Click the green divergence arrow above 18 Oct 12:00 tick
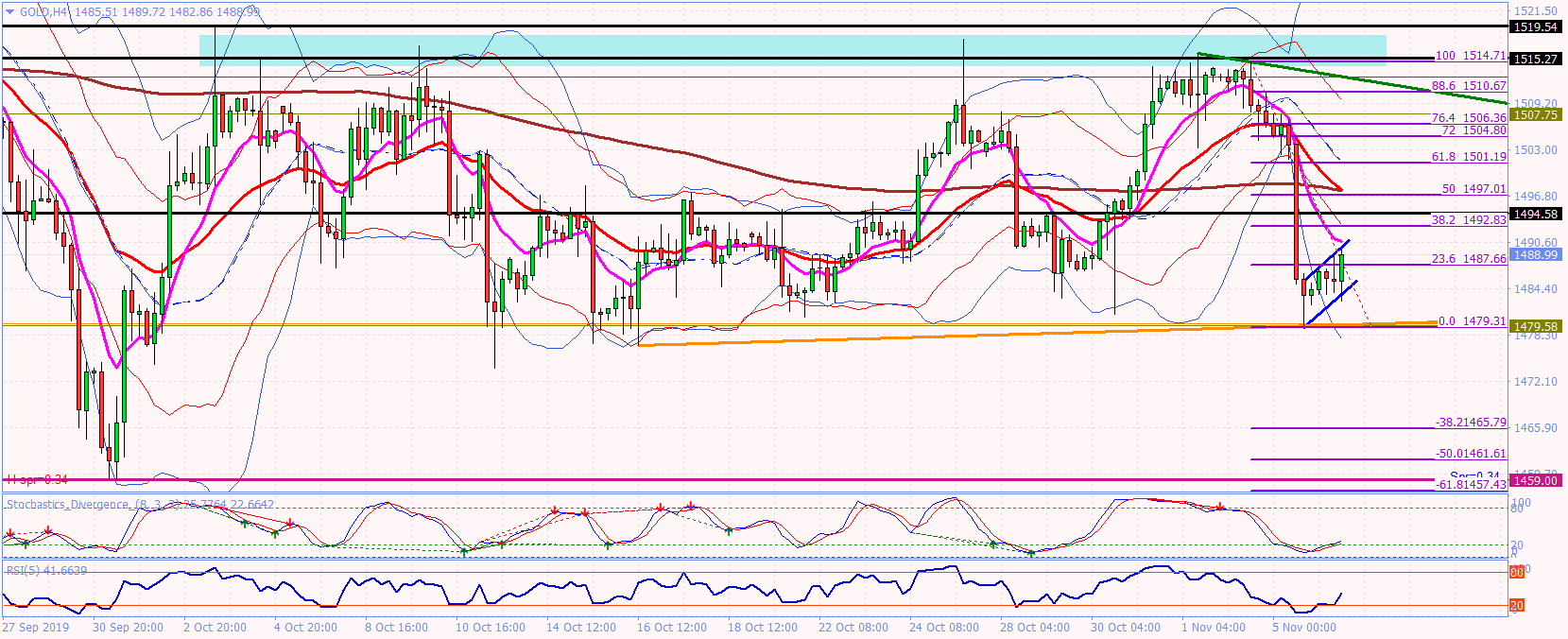 (x=729, y=531)
